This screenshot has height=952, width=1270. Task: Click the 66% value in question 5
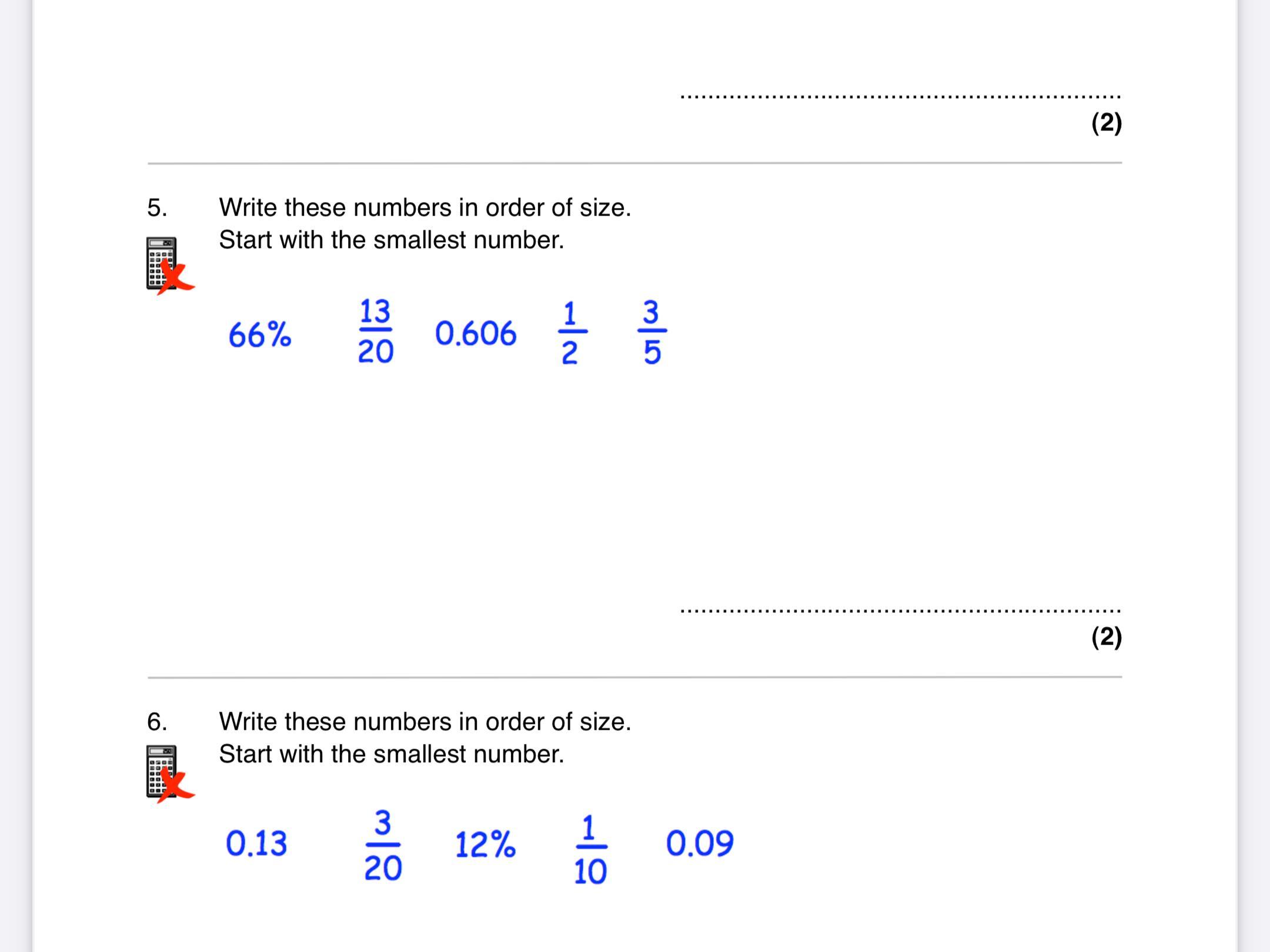coord(259,335)
